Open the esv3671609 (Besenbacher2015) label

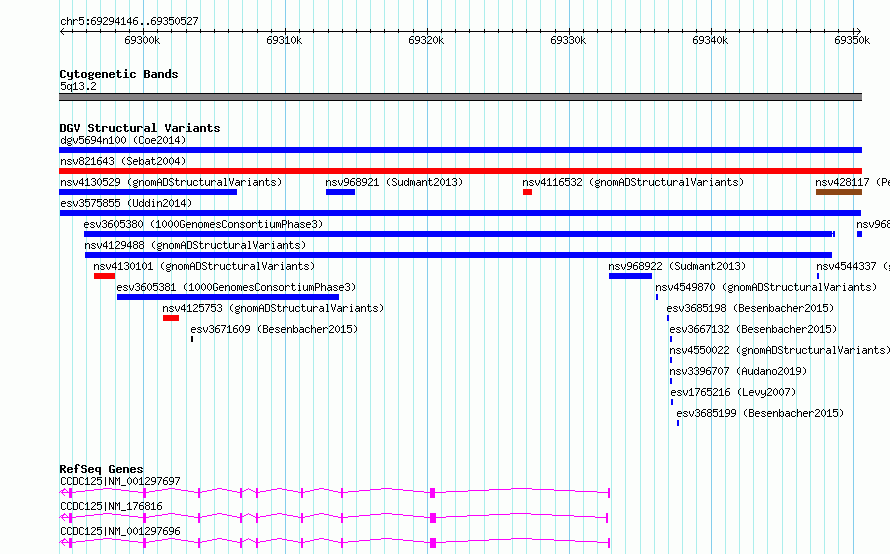pyautogui.click(x=274, y=329)
